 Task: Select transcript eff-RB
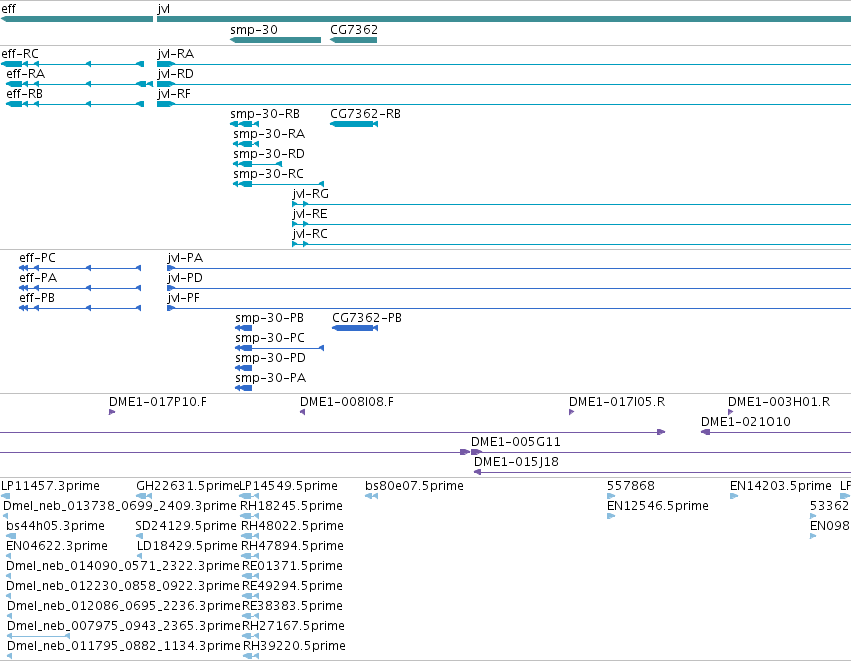tap(75, 104)
